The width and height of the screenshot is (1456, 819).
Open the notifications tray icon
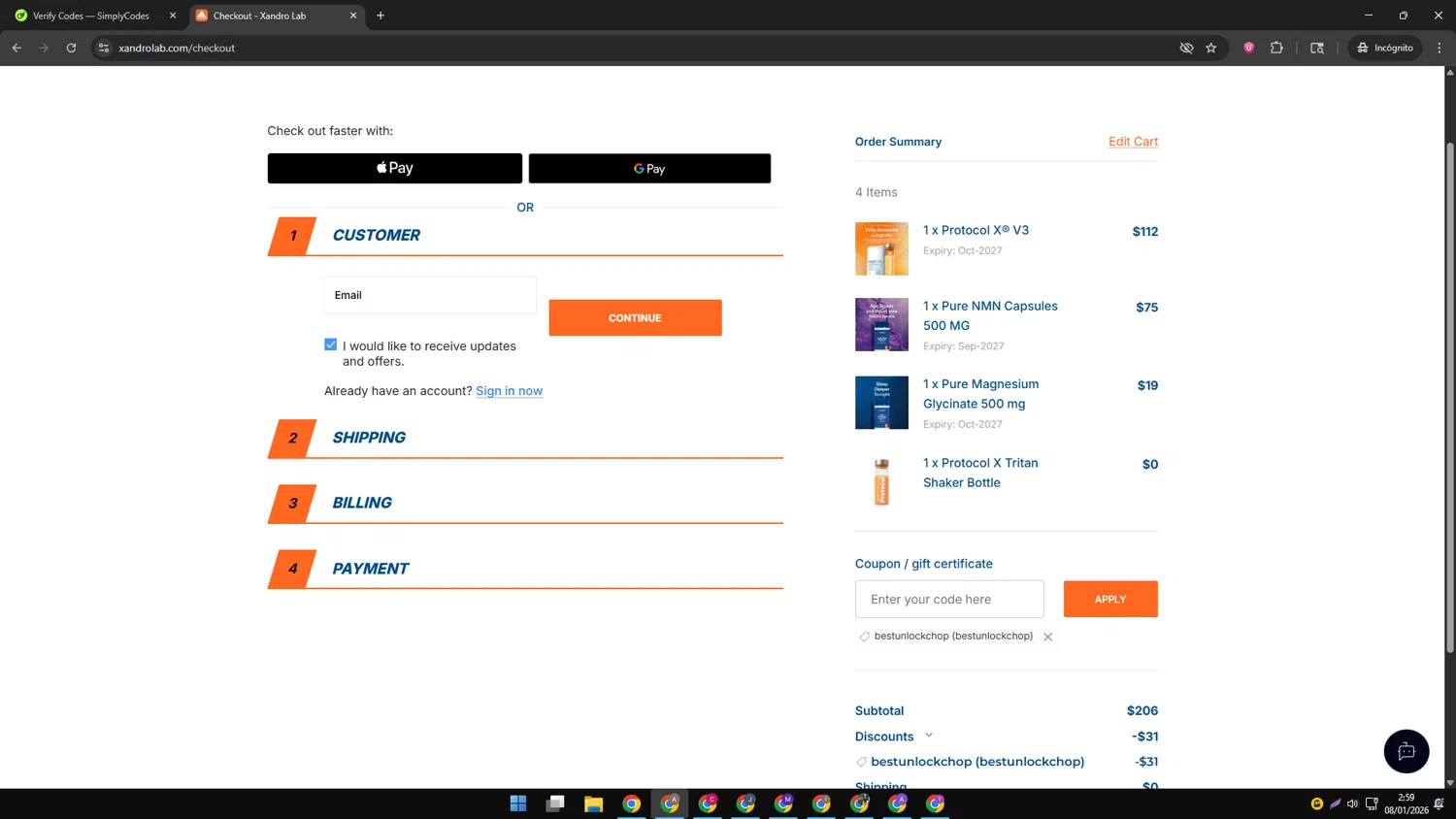1439,803
